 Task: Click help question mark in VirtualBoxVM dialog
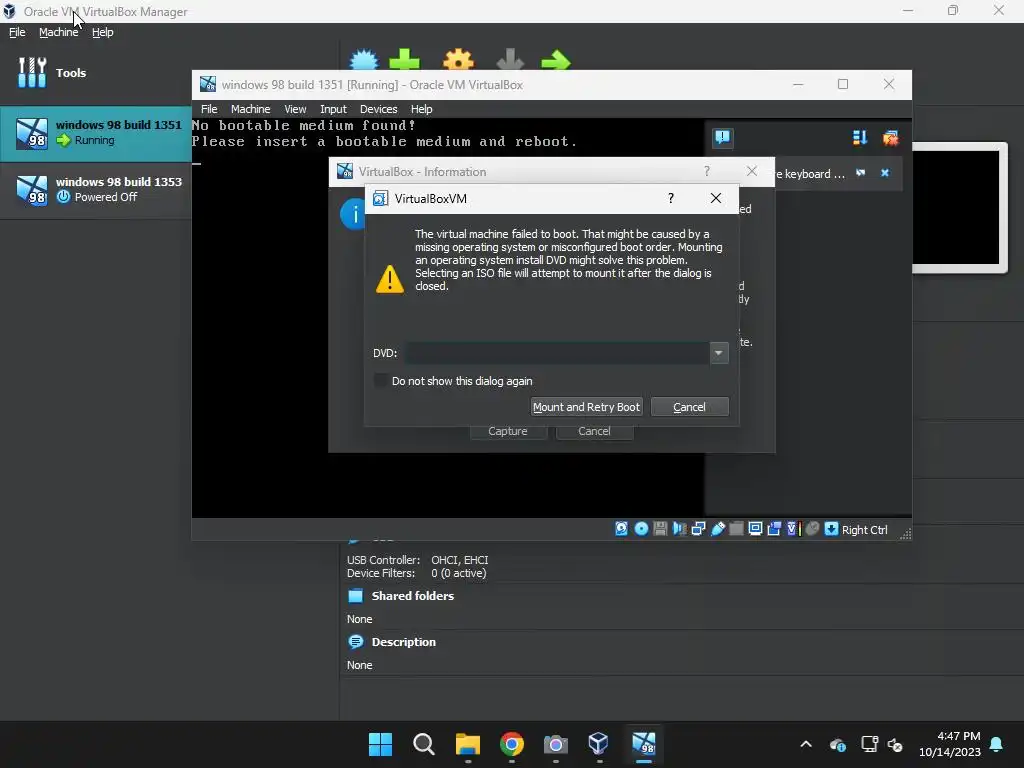tap(671, 198)
